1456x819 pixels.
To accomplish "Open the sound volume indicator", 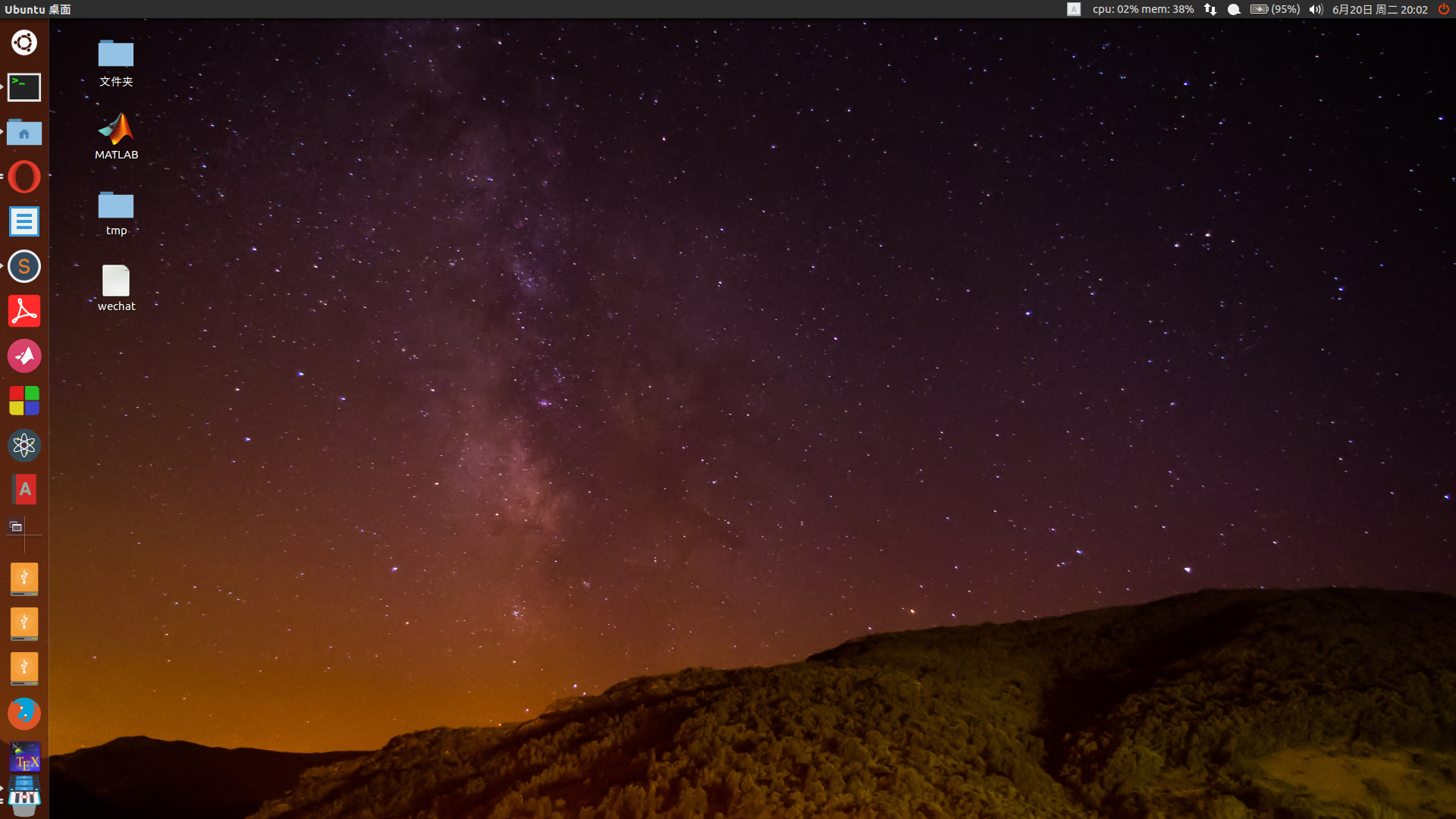I will [x=1316, y=9].
